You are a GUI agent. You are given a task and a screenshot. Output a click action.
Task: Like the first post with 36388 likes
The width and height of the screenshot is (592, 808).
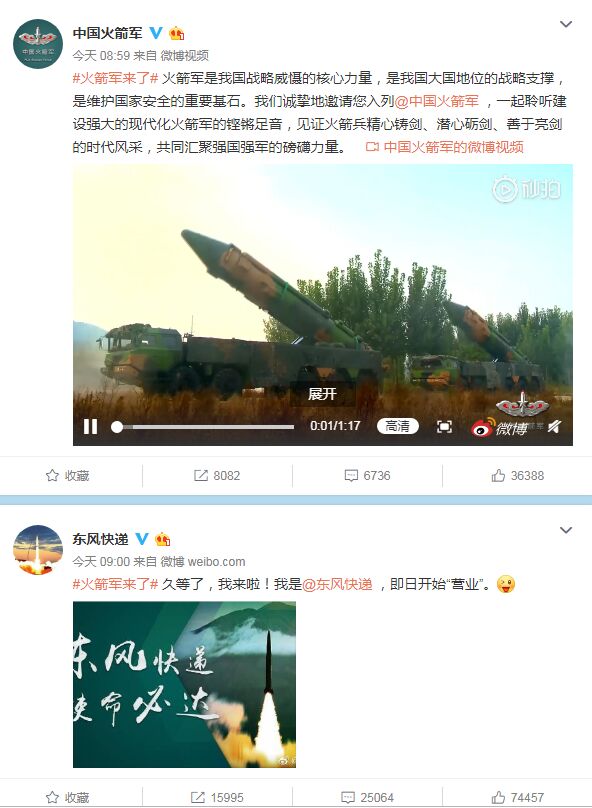tap(517, 475)
